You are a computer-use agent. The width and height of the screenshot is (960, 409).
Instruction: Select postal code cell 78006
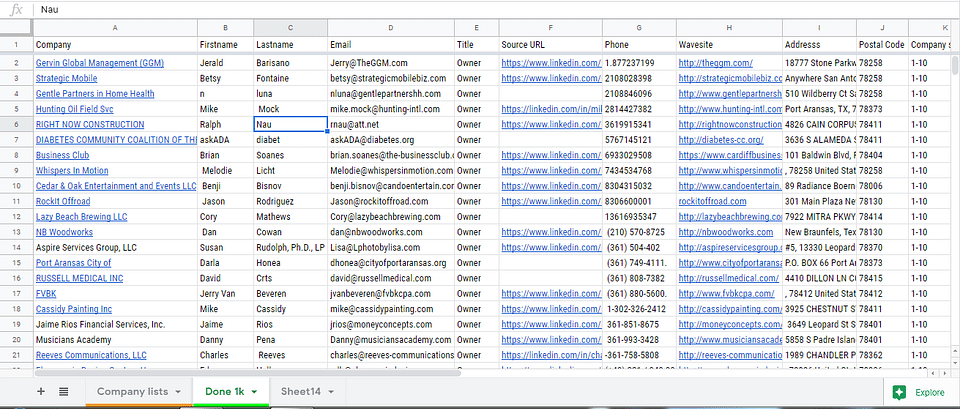tap(882, 186)
